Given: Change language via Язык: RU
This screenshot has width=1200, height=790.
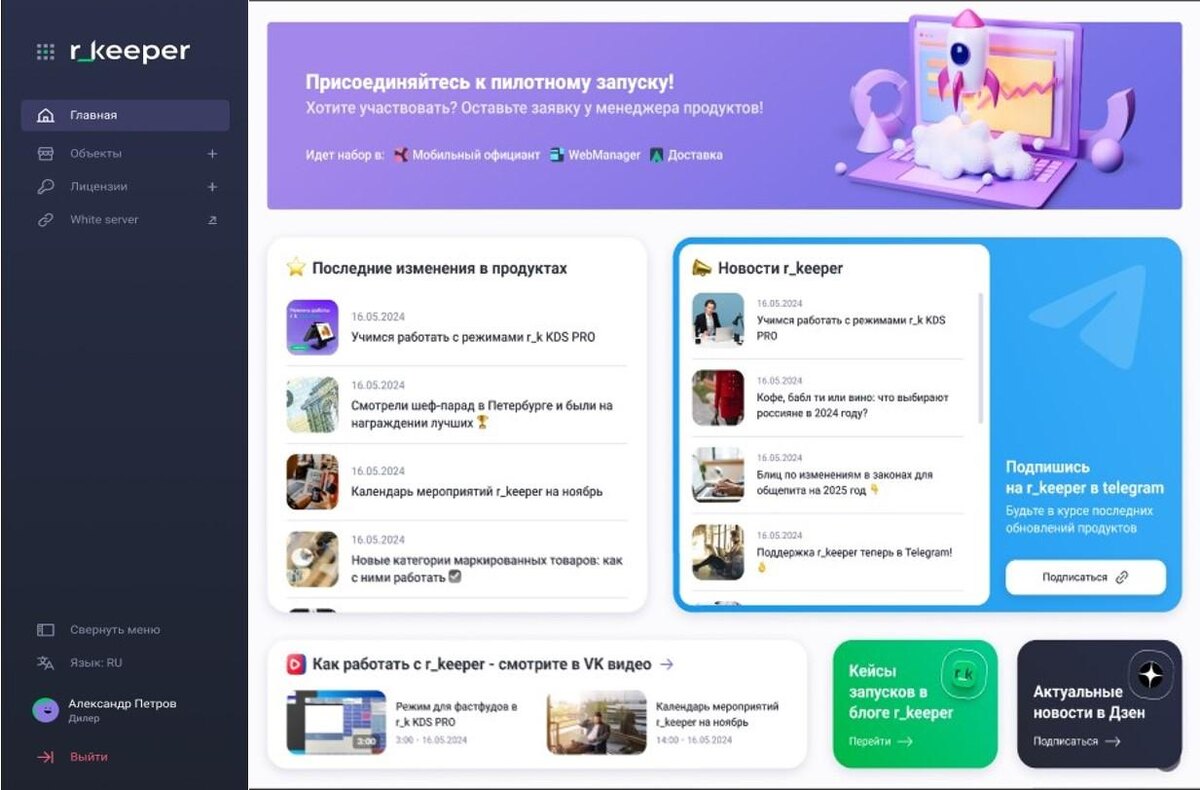Looking at the screenshot, I should pyautogui.click(x=96, y=663).
